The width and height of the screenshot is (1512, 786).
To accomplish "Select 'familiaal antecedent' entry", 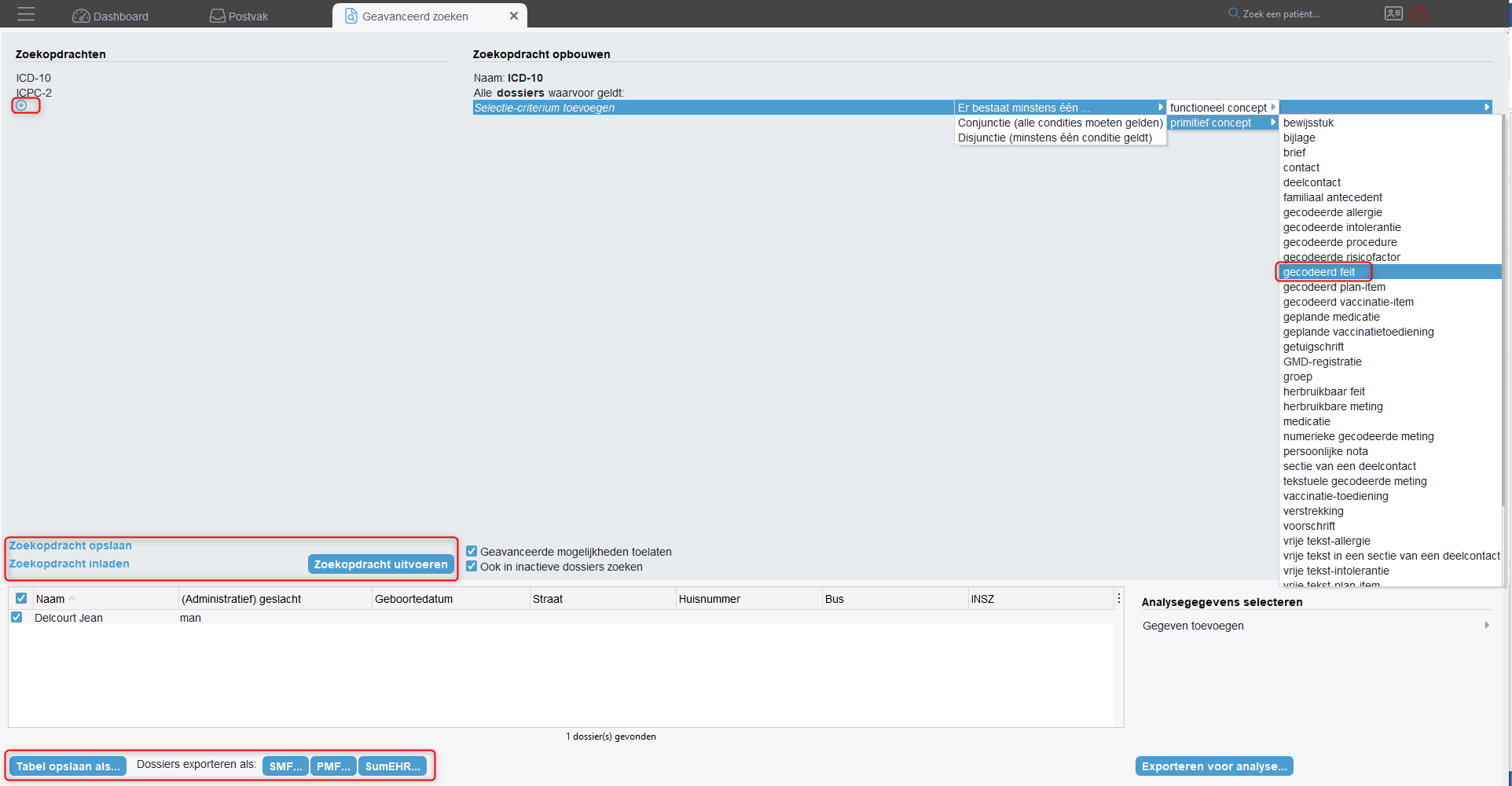I will pyautogui.click(x=1390, y=197).
